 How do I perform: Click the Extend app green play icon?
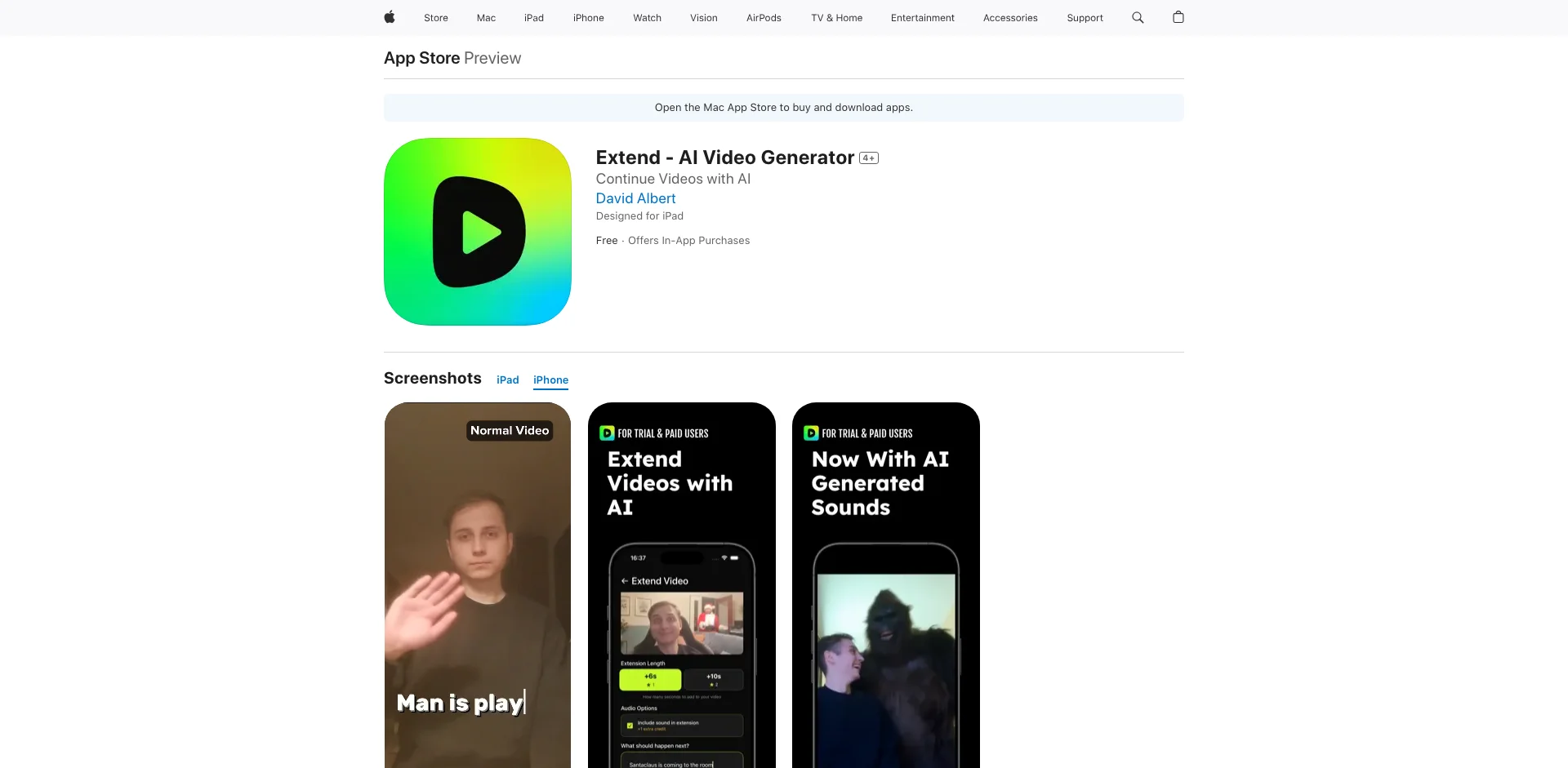click(478, 232)
